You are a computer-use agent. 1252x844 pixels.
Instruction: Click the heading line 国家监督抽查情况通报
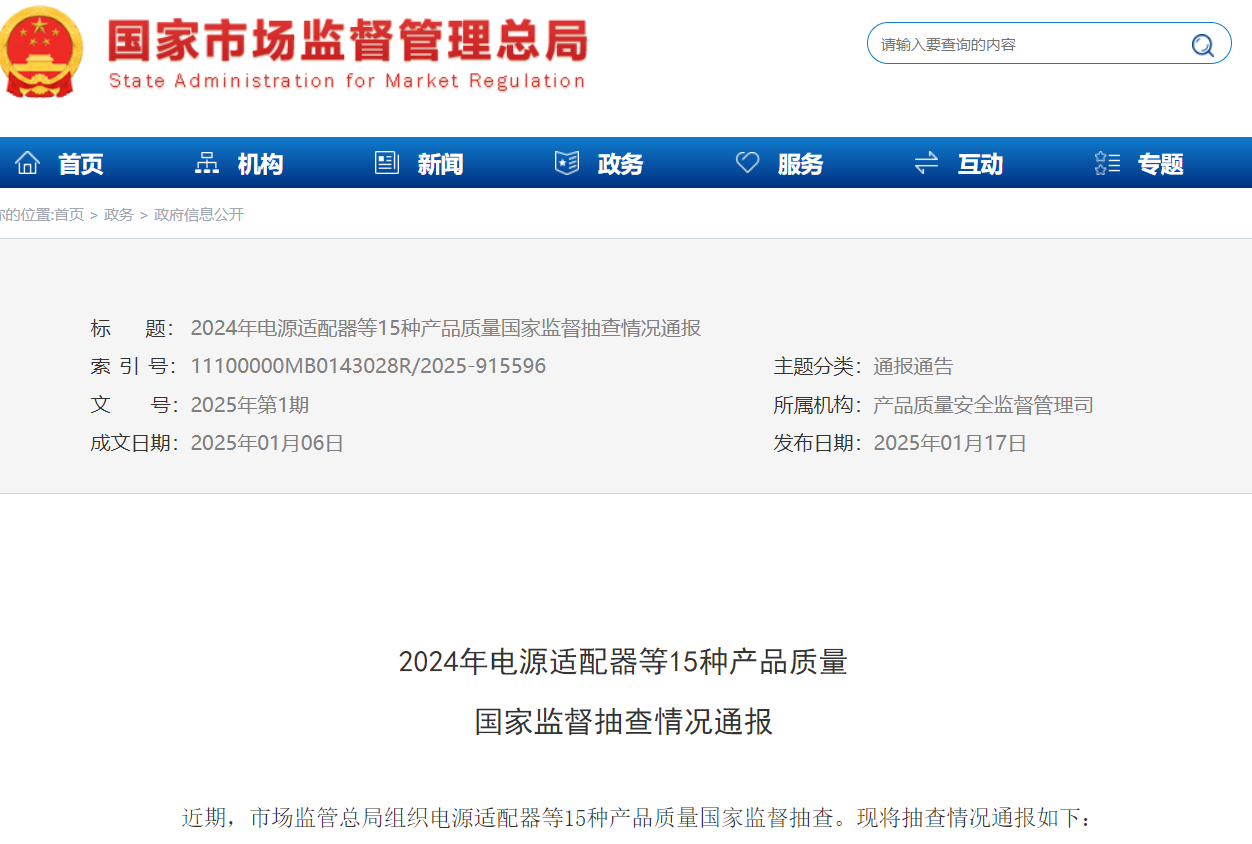pos(623,722)
